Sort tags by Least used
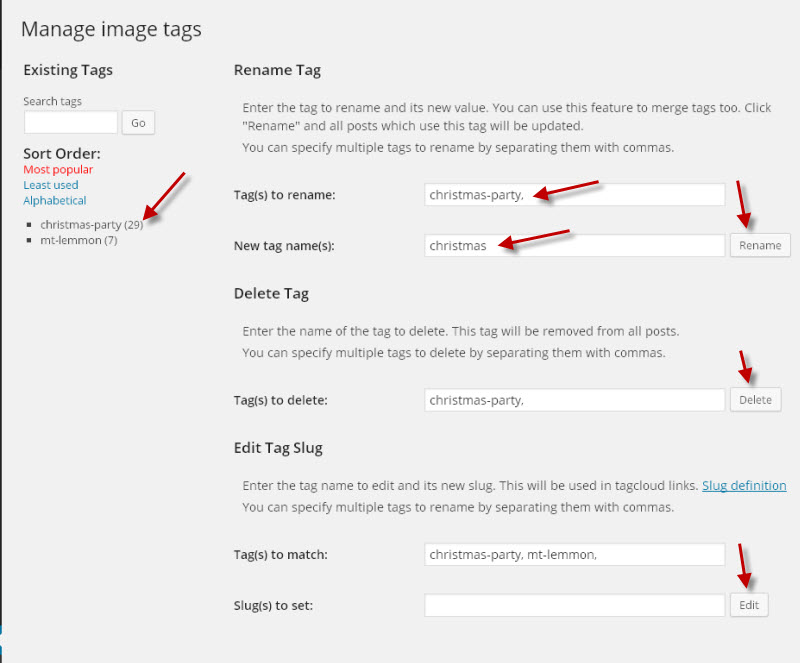Viewport: 800px width, 663px height. [x=51, y=185]
